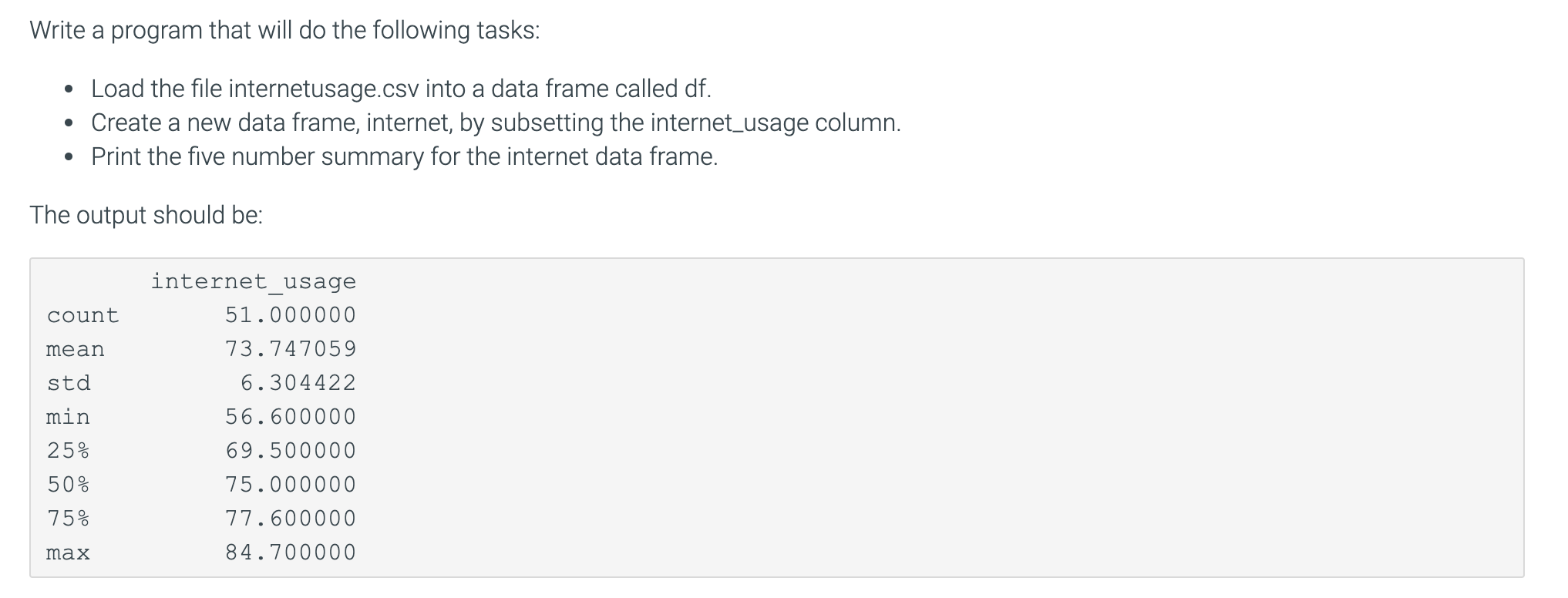Click the 'mean' row label
Viewport: 1568px width, 598px height.
[x=76, y=349]
